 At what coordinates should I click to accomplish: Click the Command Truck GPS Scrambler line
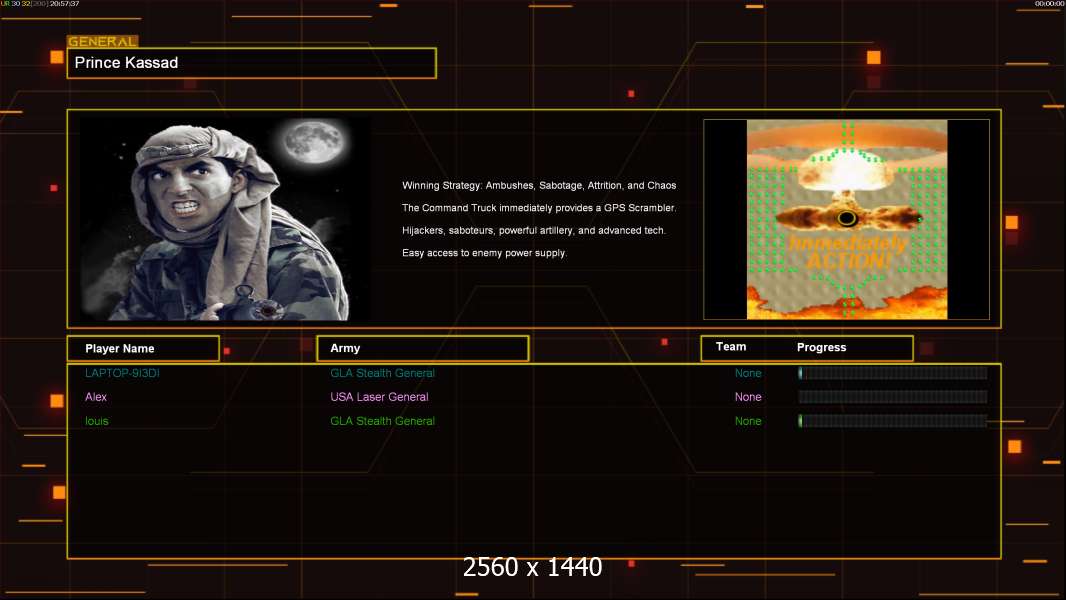pyautogui.click(x=539, y=208)
